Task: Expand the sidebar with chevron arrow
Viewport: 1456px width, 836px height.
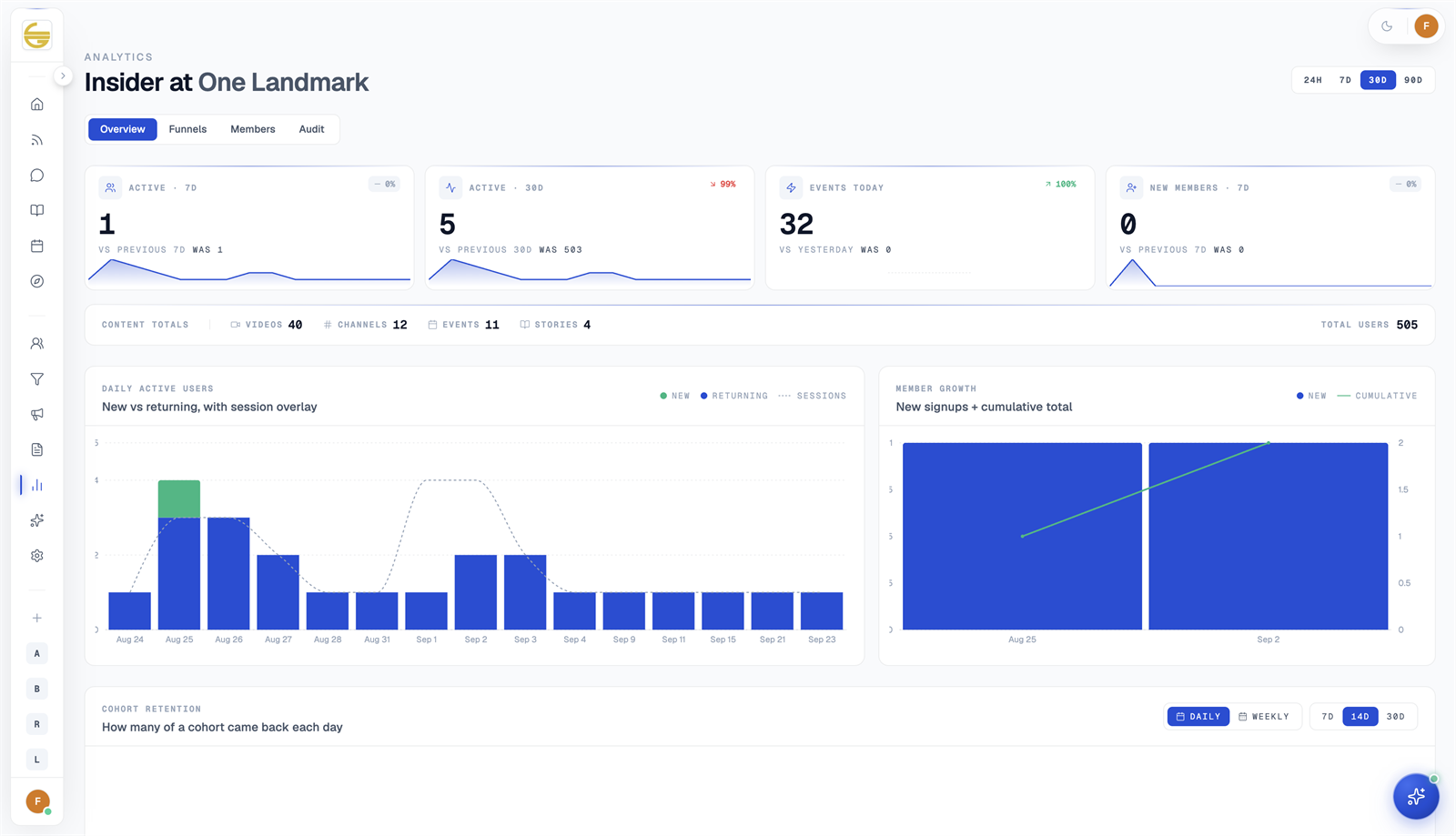Action: tap(63, 76)
